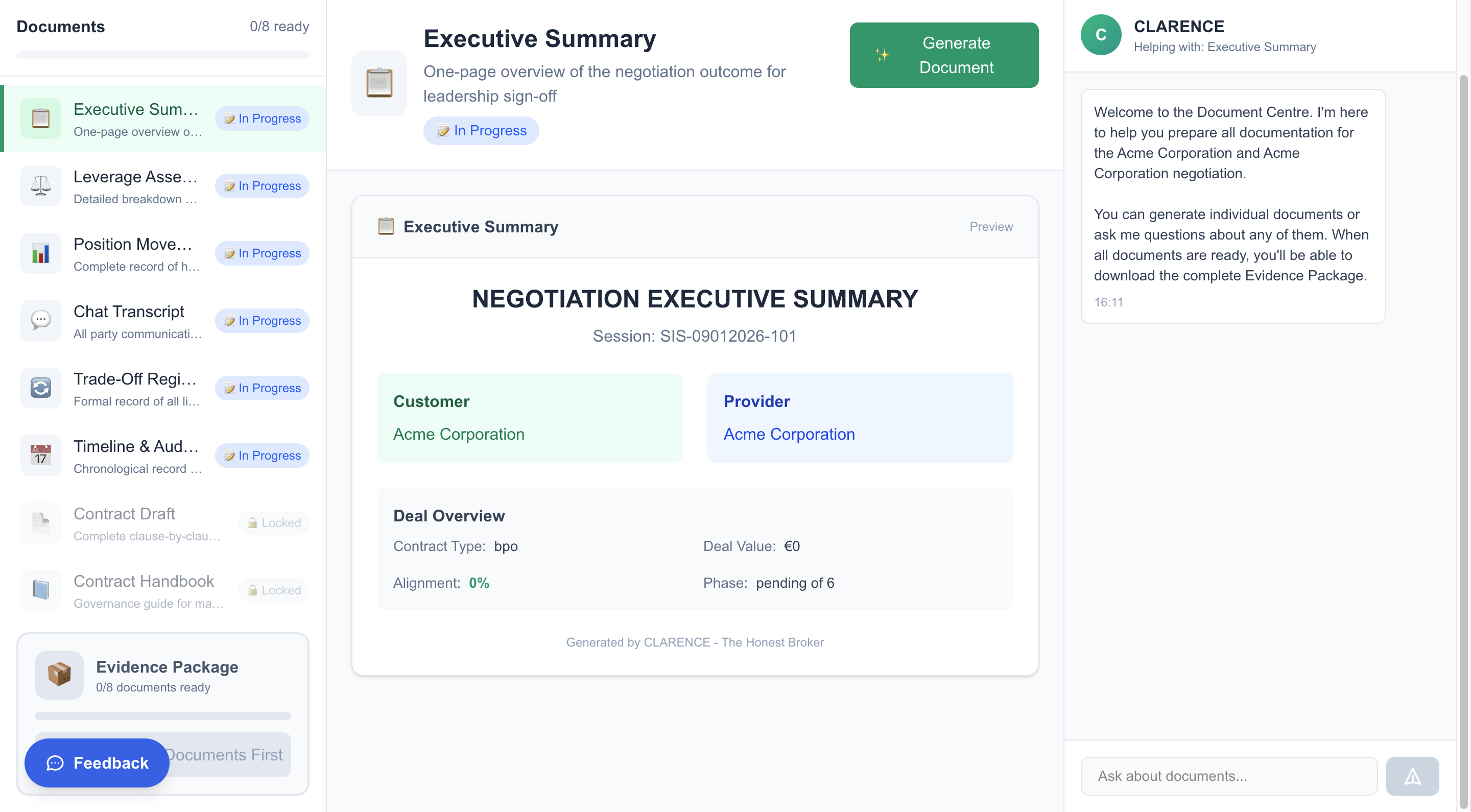Click the Contract Handbook book icon
Image resolution: width=1471 pixels, height=812 pixels.
click(40, 590)
